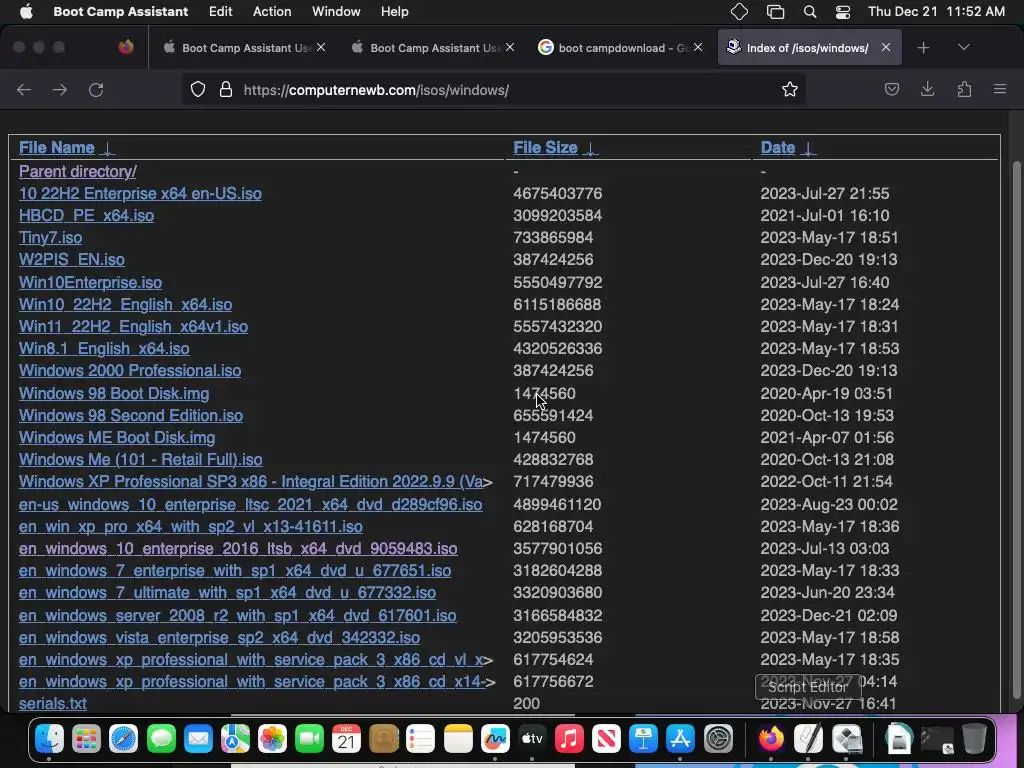This screenshot has width=1024, height=768.
Task: Open the Boot Camp Assistant app menu
Action: (x=120, y=12)
